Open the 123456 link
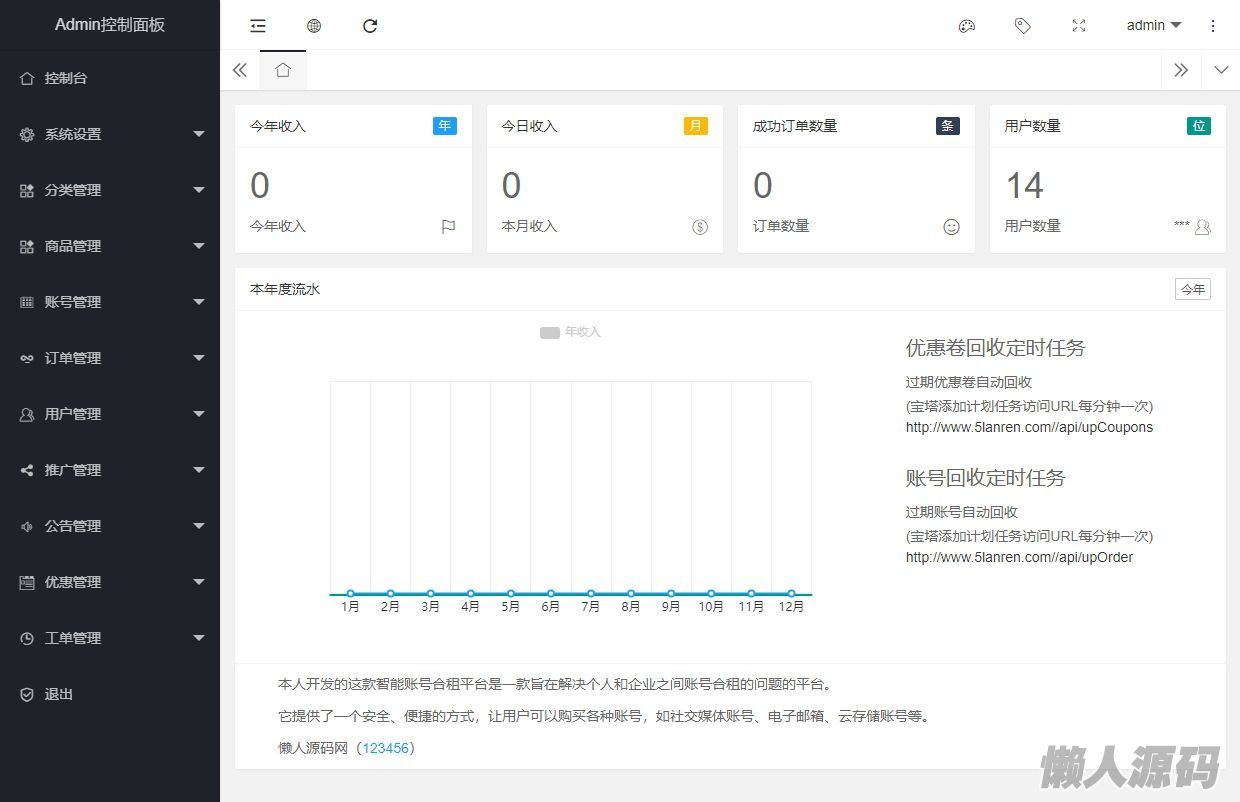 coord(385,748)
